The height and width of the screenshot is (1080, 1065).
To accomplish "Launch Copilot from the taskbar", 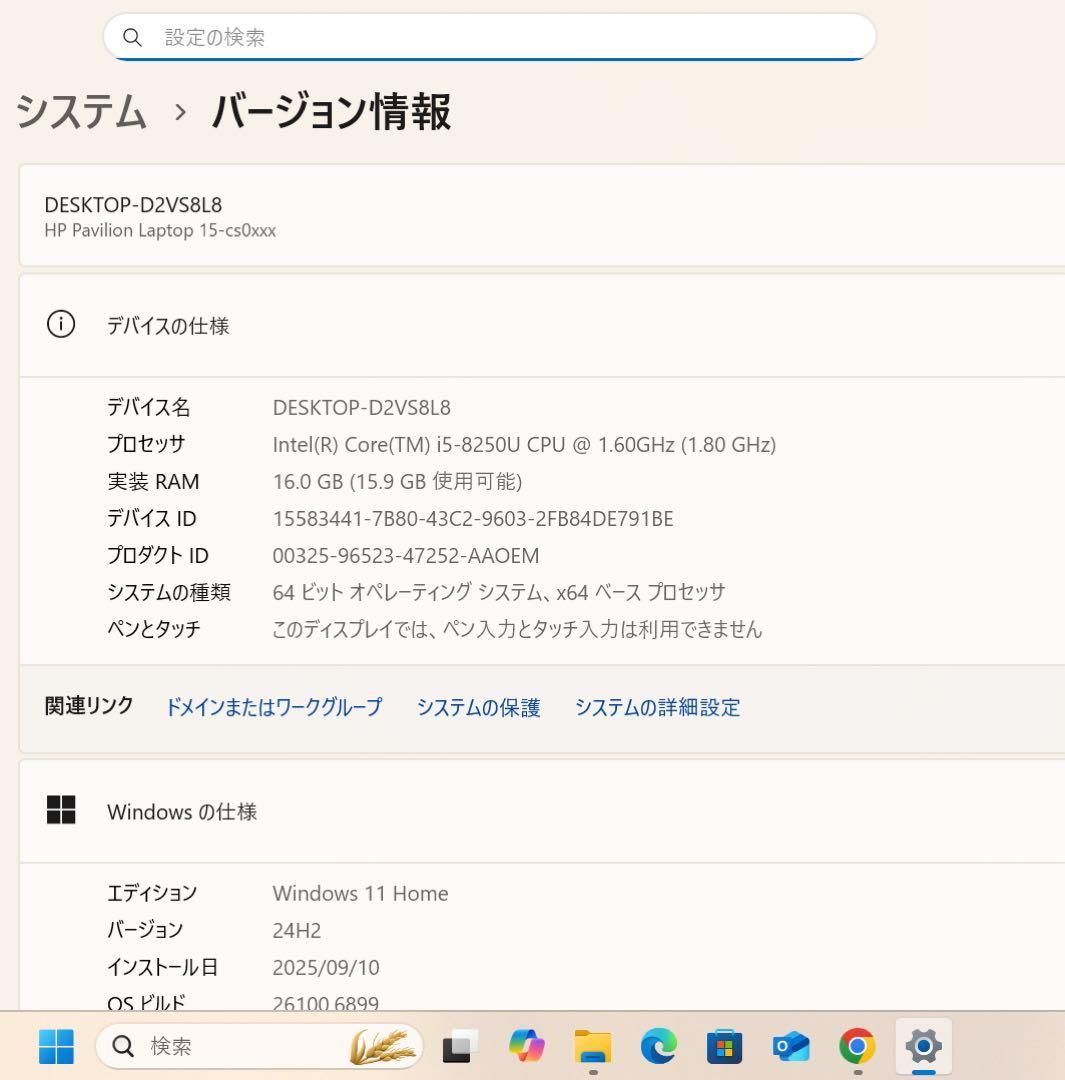I will pyautogui.click(x=525, y=1046).
